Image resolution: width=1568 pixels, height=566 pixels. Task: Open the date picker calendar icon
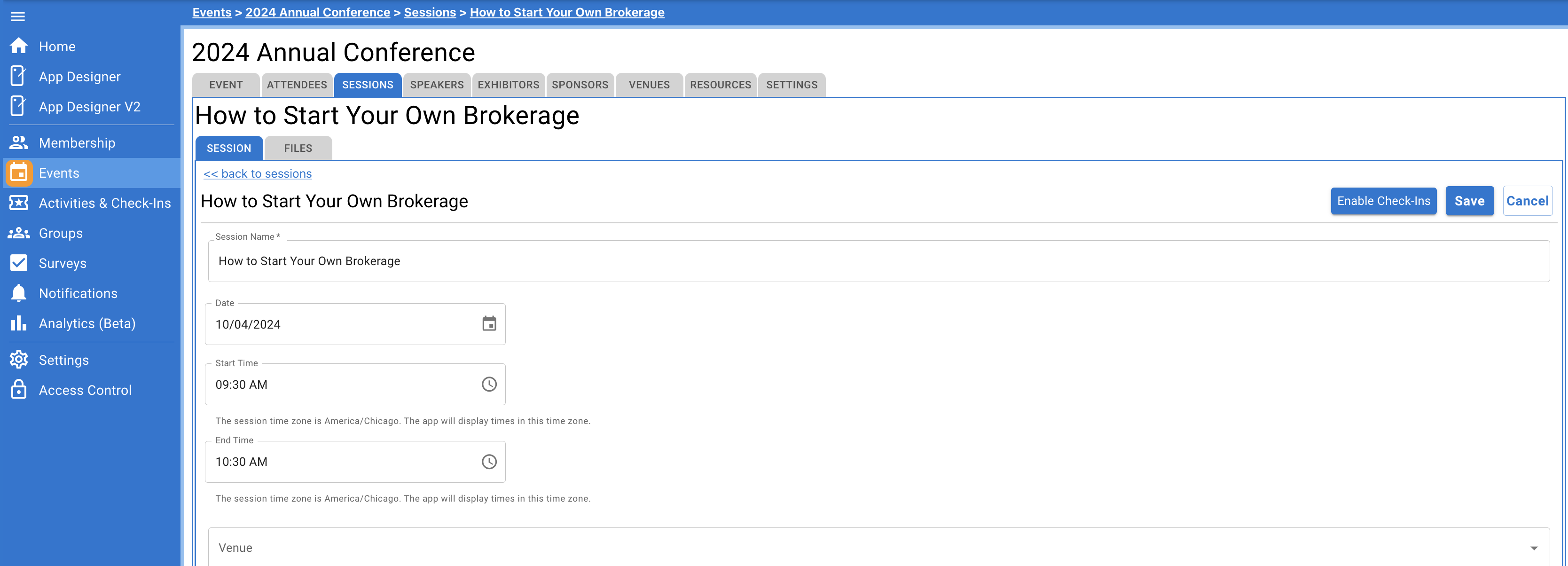tap(489, 324)
